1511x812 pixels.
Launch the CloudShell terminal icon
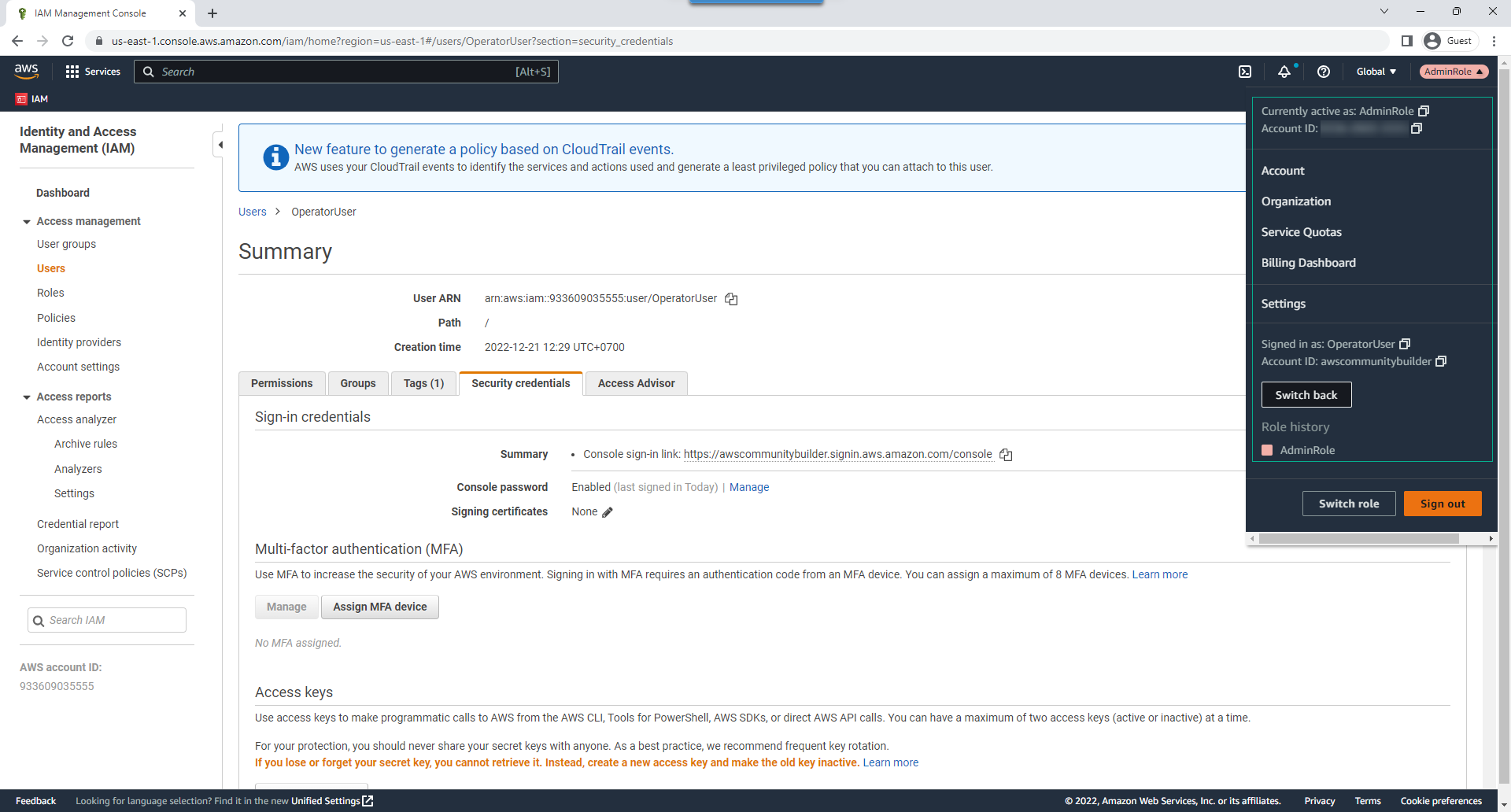point(1245,72)
